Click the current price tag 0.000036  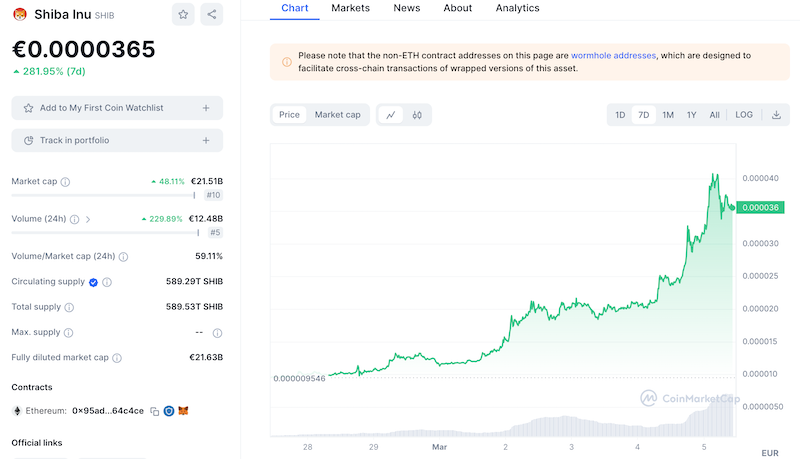pyautogui.click(x=760, y=207)
